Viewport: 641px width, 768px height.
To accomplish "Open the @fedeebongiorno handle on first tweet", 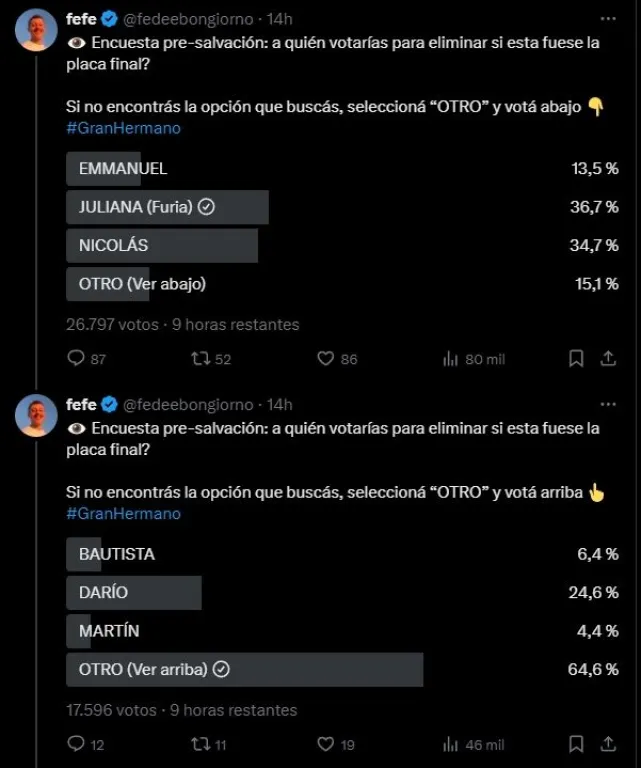I will pos(188,19).
